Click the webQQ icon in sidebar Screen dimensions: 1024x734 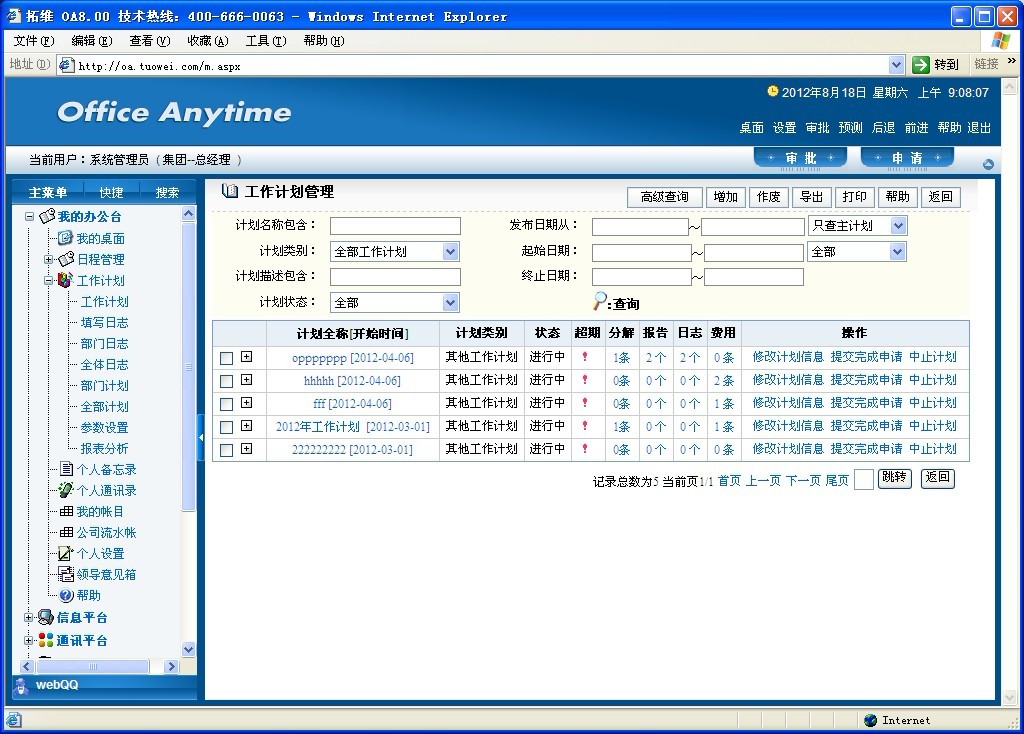coord(21,685)
